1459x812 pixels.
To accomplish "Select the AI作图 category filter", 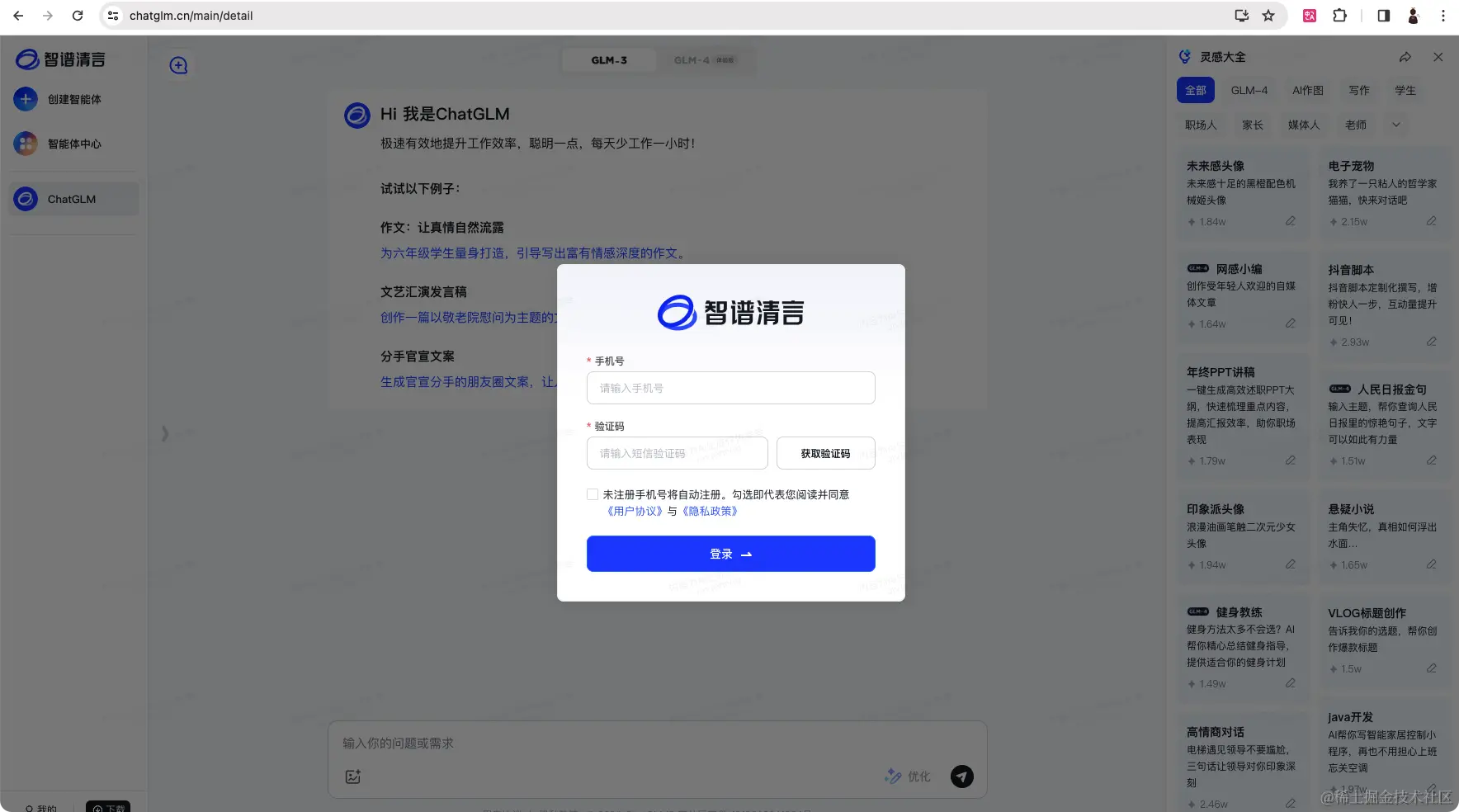I will (1308, 91).
